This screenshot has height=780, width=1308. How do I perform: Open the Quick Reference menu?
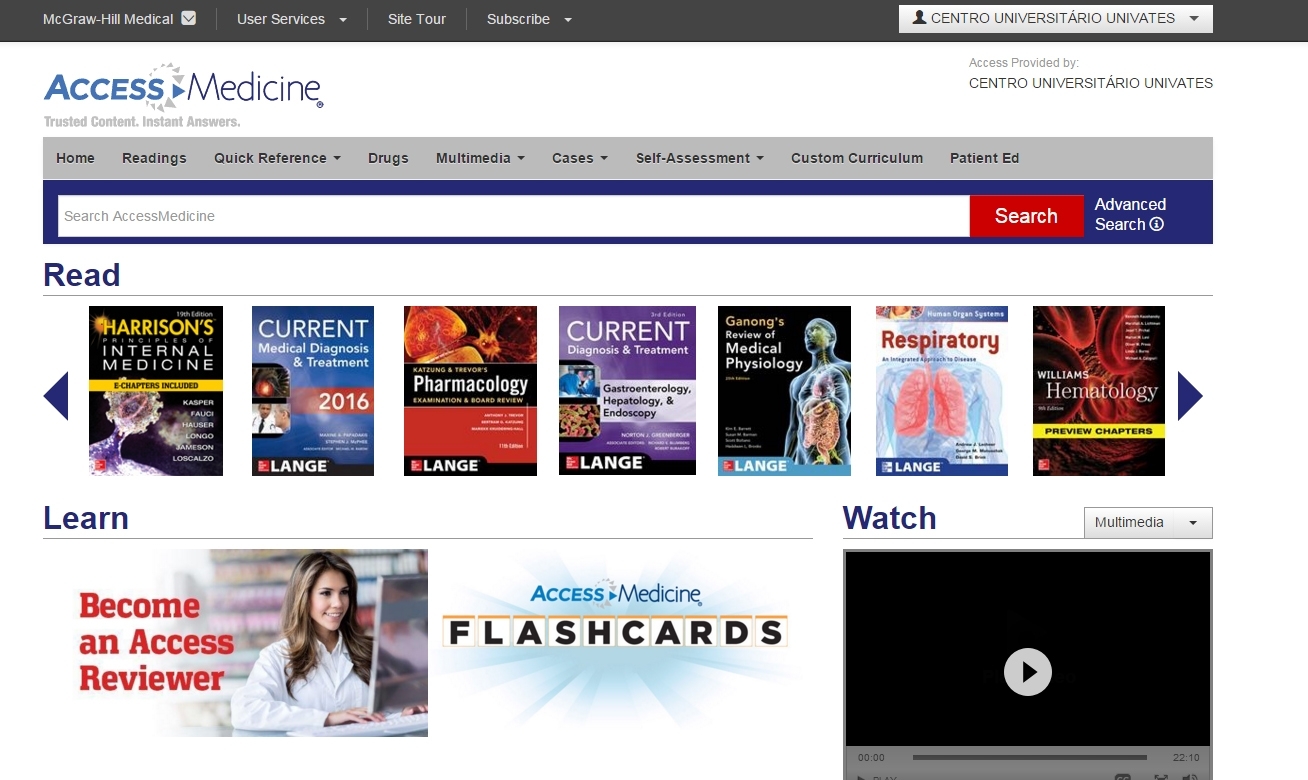pos(277,158)
